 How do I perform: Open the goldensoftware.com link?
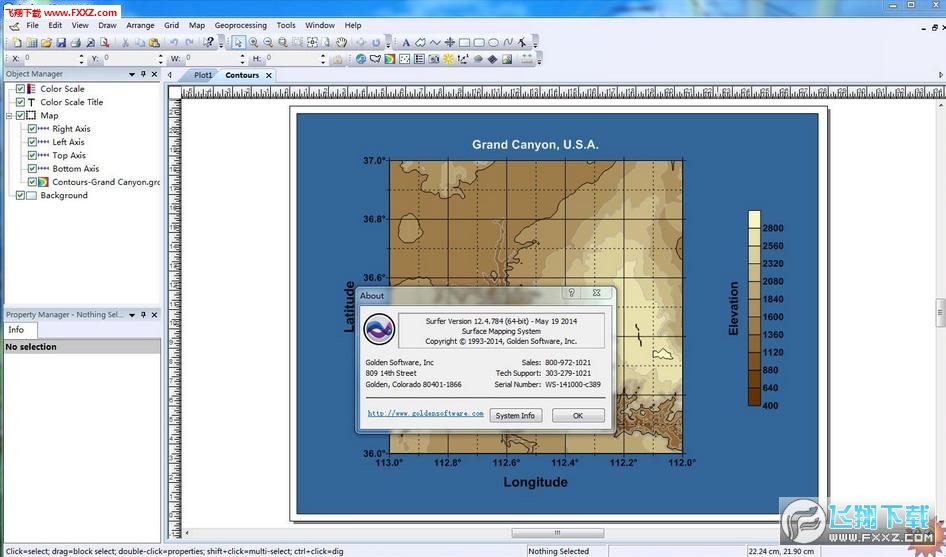coord(425,413)
